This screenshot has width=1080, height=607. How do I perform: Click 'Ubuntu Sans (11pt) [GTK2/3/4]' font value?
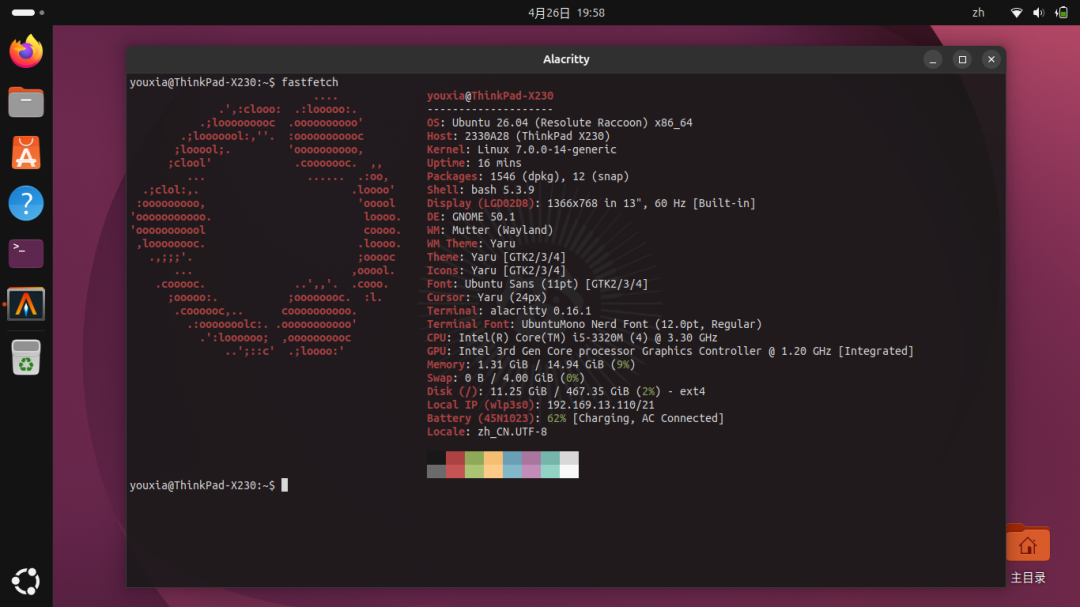pos(557,284)
